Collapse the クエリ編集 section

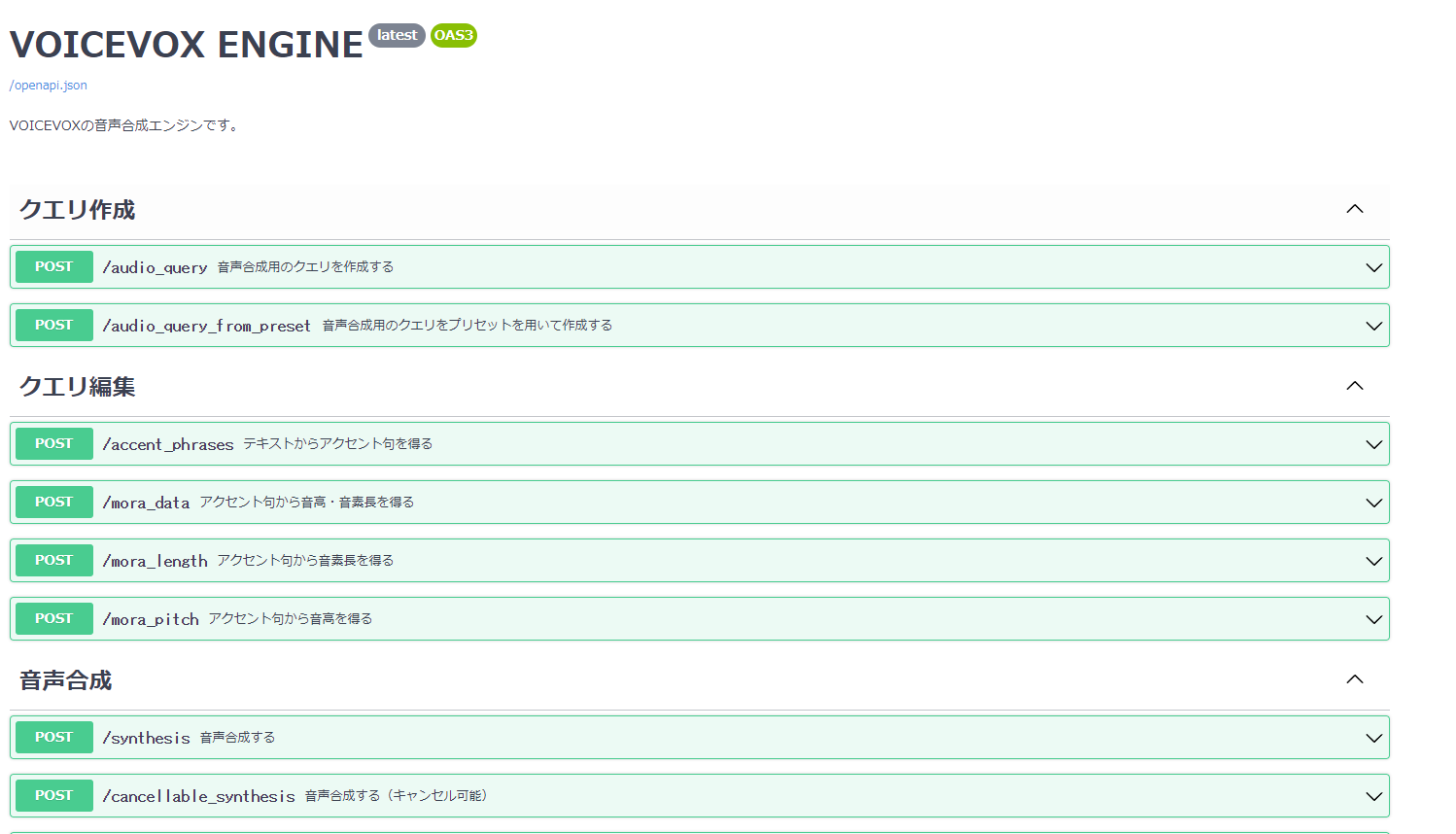(1355, 386)
